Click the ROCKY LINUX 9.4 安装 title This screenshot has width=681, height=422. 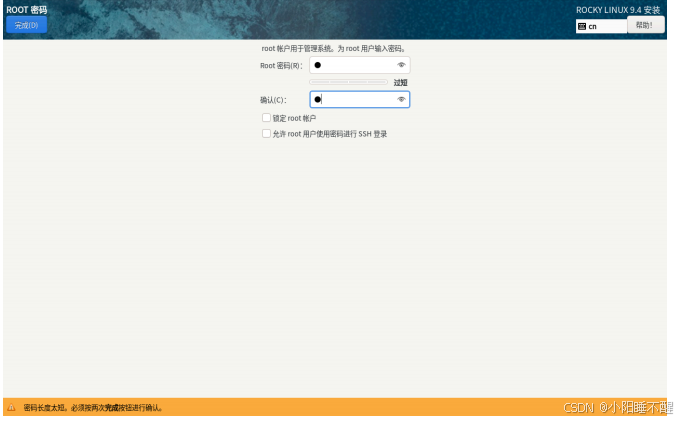pos(618,10)
